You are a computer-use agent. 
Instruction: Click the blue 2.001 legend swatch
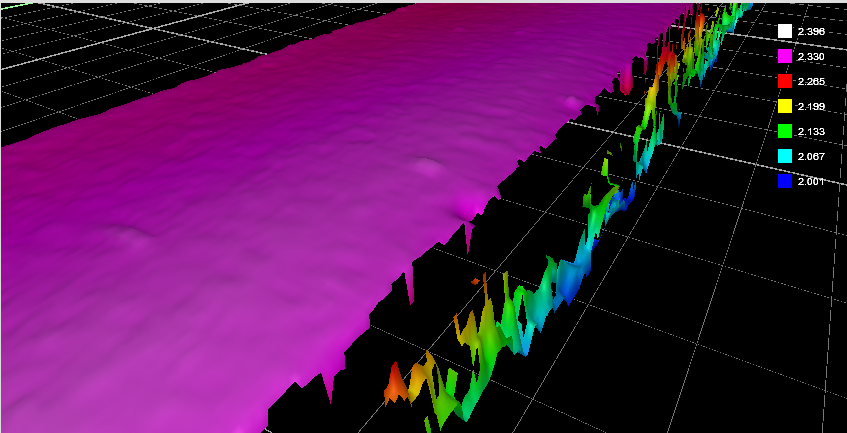pyautogui.click(x=785, y=181)
